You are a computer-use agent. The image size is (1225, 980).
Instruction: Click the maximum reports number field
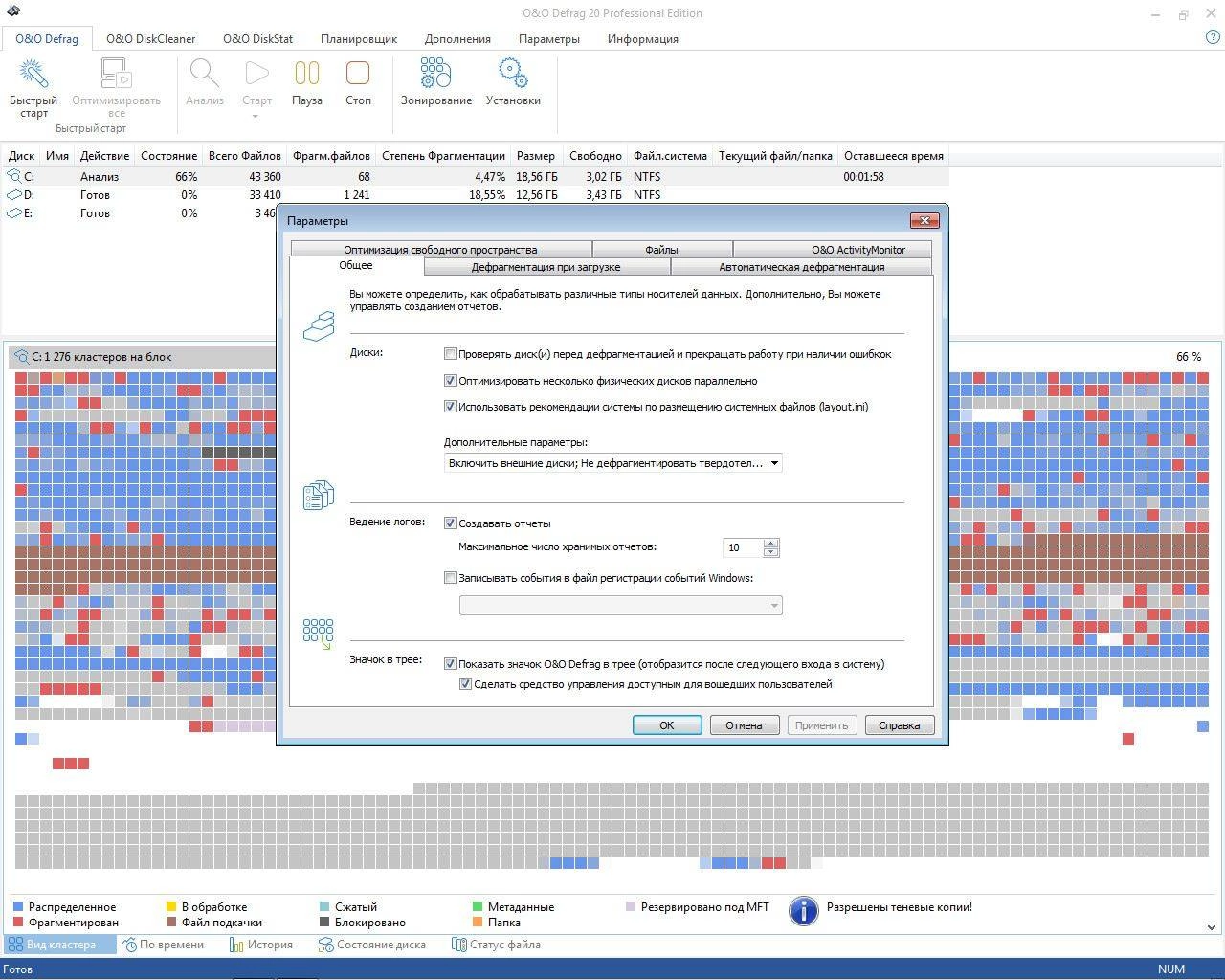click(x=743, y=547)
